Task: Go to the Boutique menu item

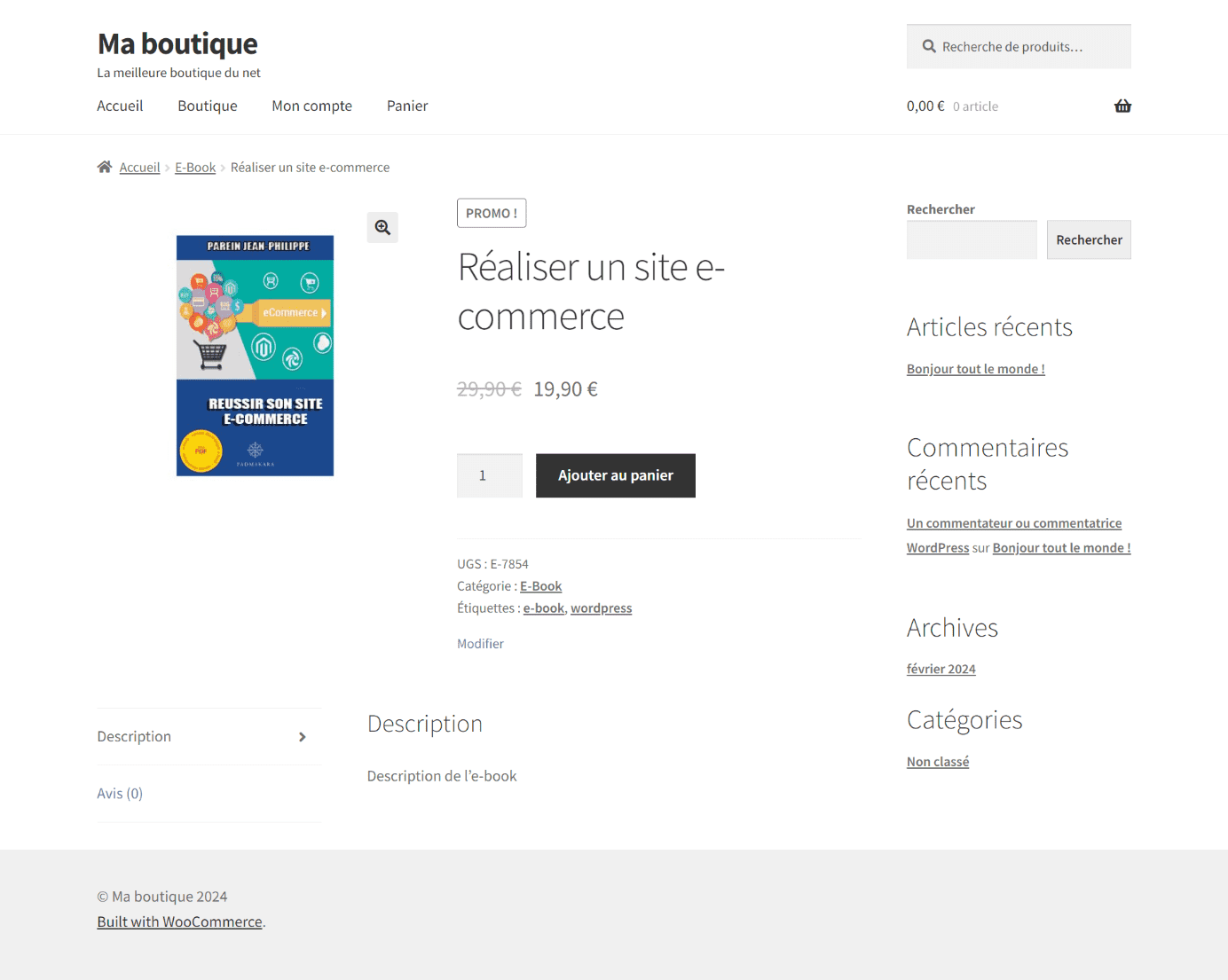Action: coord(208,106)
